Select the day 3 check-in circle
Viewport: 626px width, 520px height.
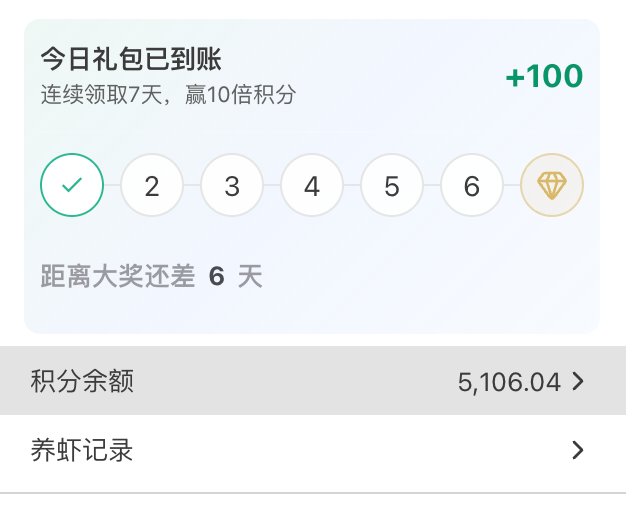(232, 186)
